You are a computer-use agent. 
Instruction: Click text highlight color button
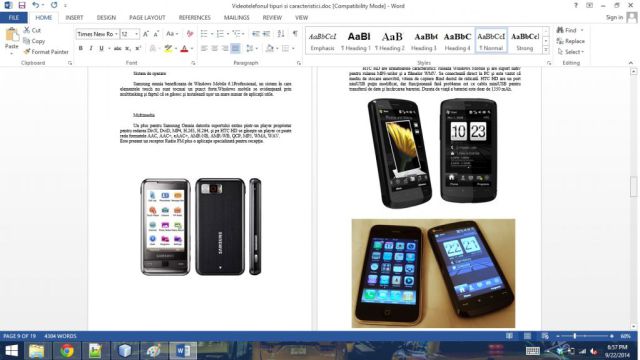pos(168,49)
